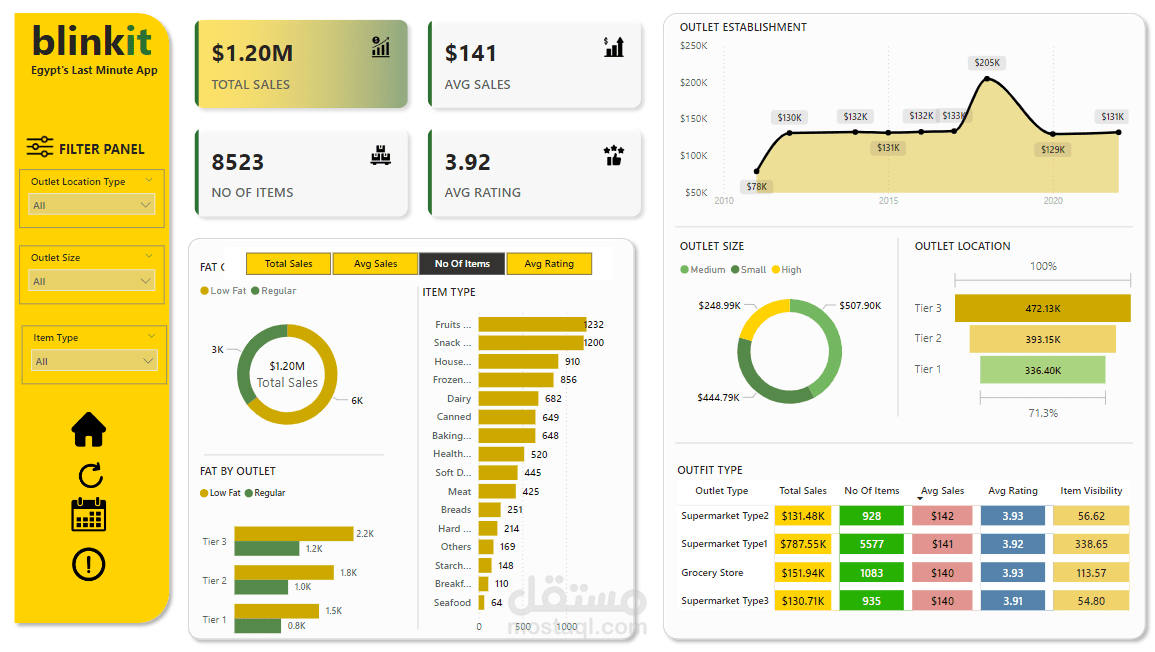
Task: Click the Avg Sales card bar icon
Action: [614, 47]
